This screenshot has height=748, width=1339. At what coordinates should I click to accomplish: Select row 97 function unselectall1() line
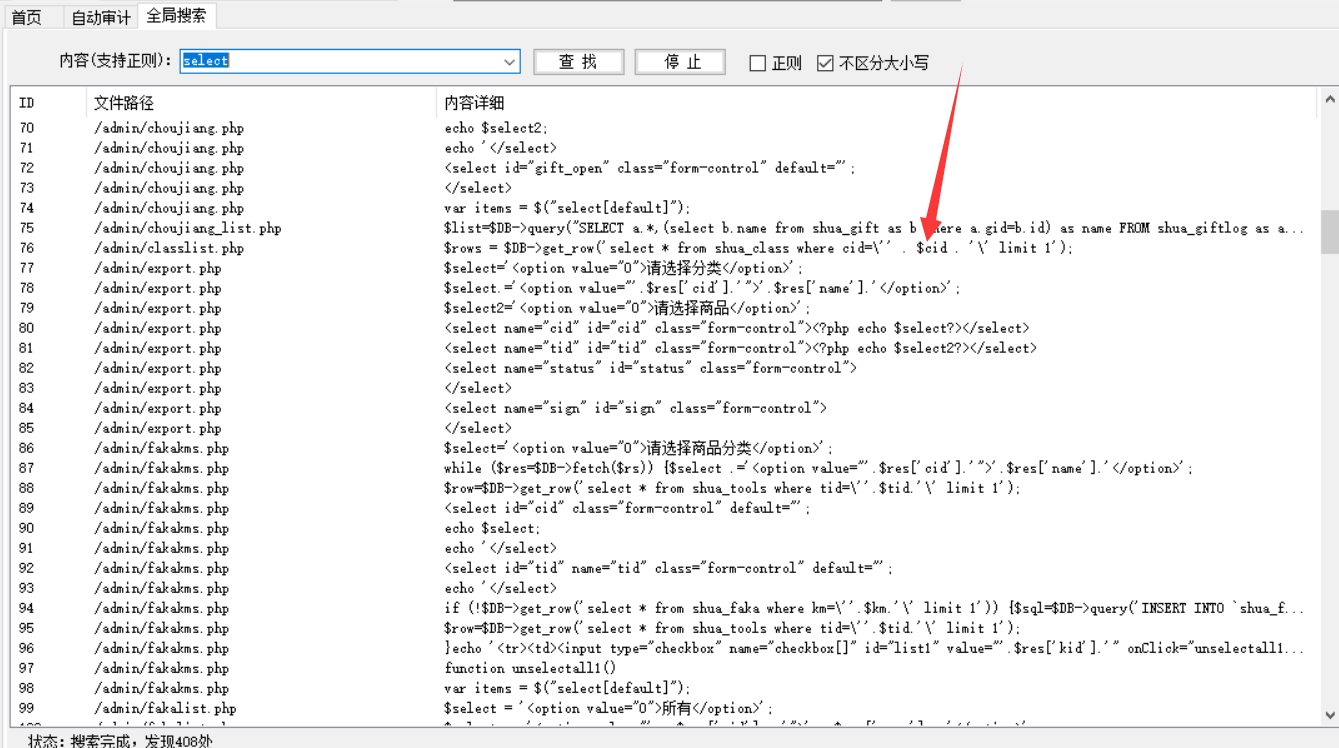530,668
